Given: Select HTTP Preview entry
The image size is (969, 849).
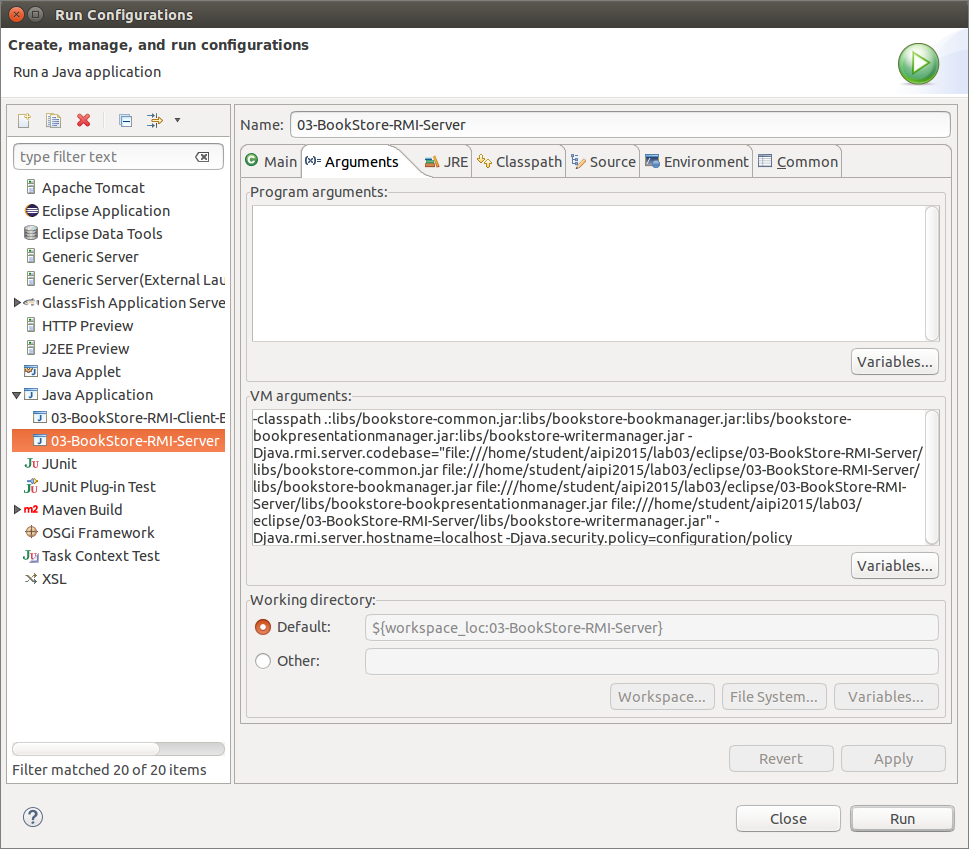Looking at the screenshot, I should pos(87,326).
